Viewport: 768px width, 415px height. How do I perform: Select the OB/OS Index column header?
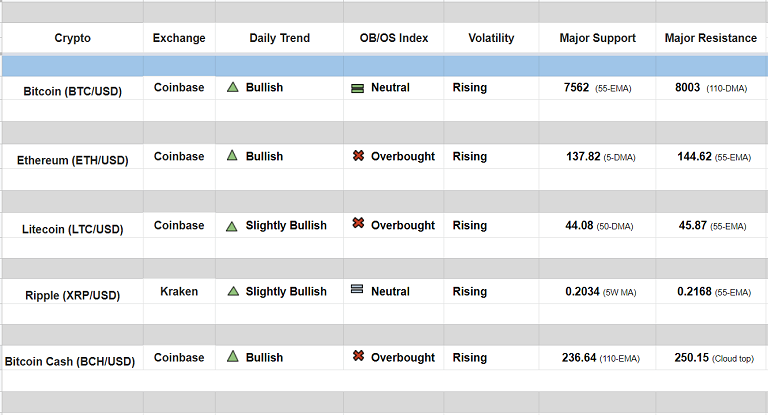click(x=394, y=38)
